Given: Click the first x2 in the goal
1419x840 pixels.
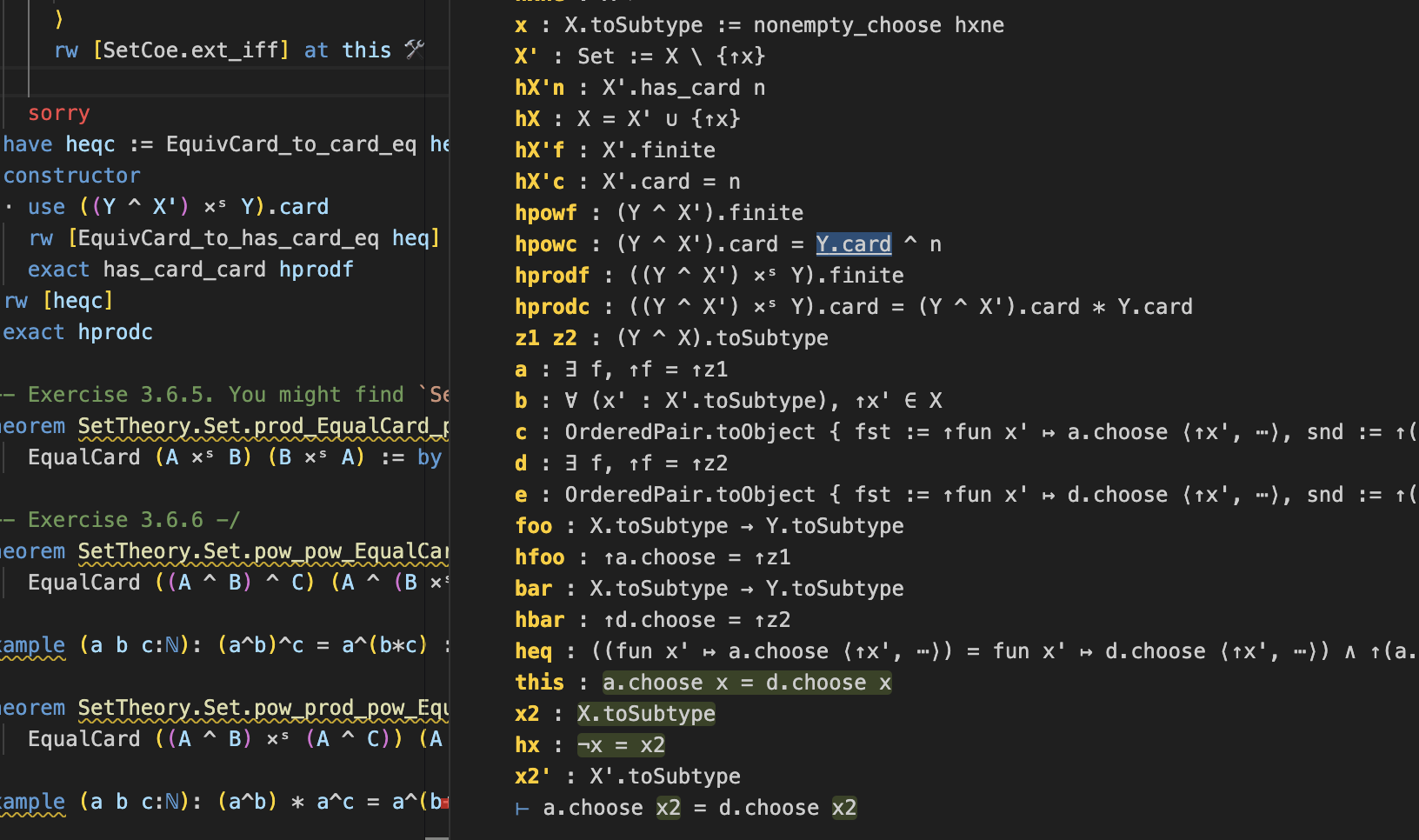Looking at the screenshot, I should 668,808.
